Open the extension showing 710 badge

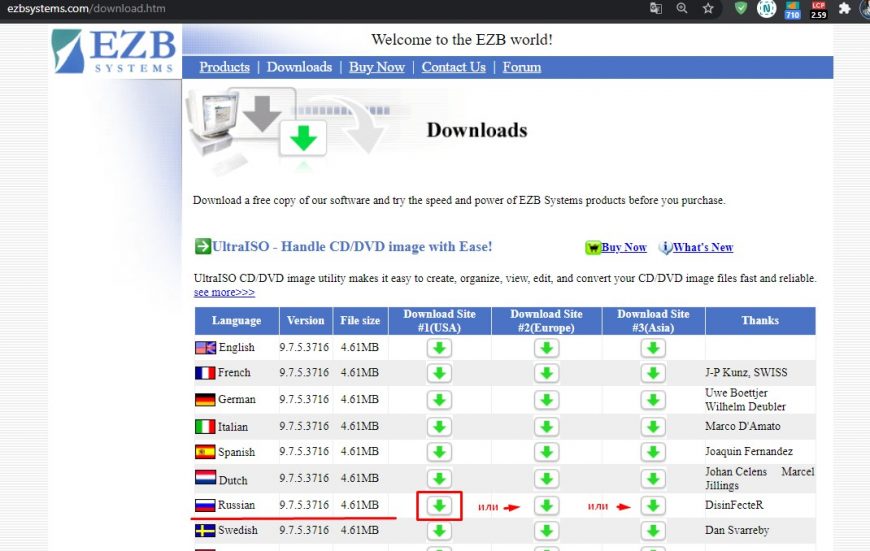(792, 9)
